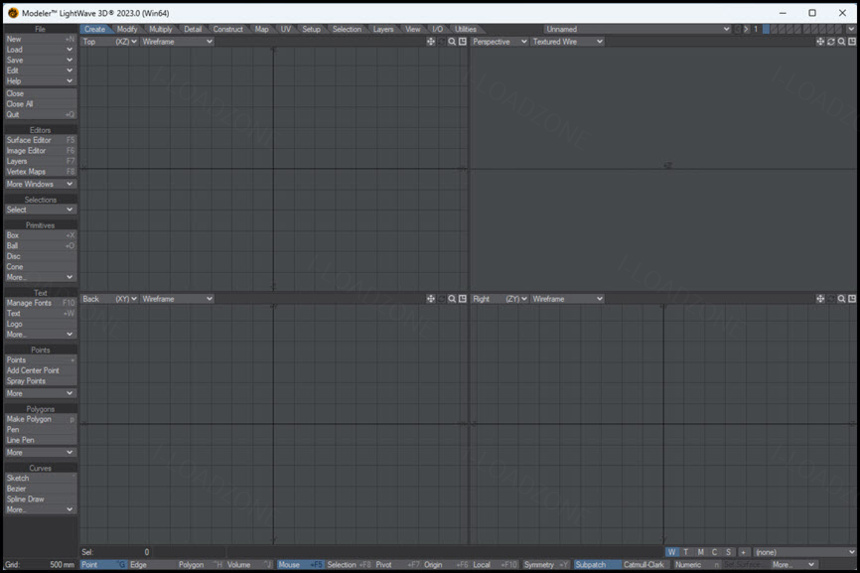This screenshot has height=573, width=860.
Task: Select the Spline Draw tool
Action: tap(40, 499)
